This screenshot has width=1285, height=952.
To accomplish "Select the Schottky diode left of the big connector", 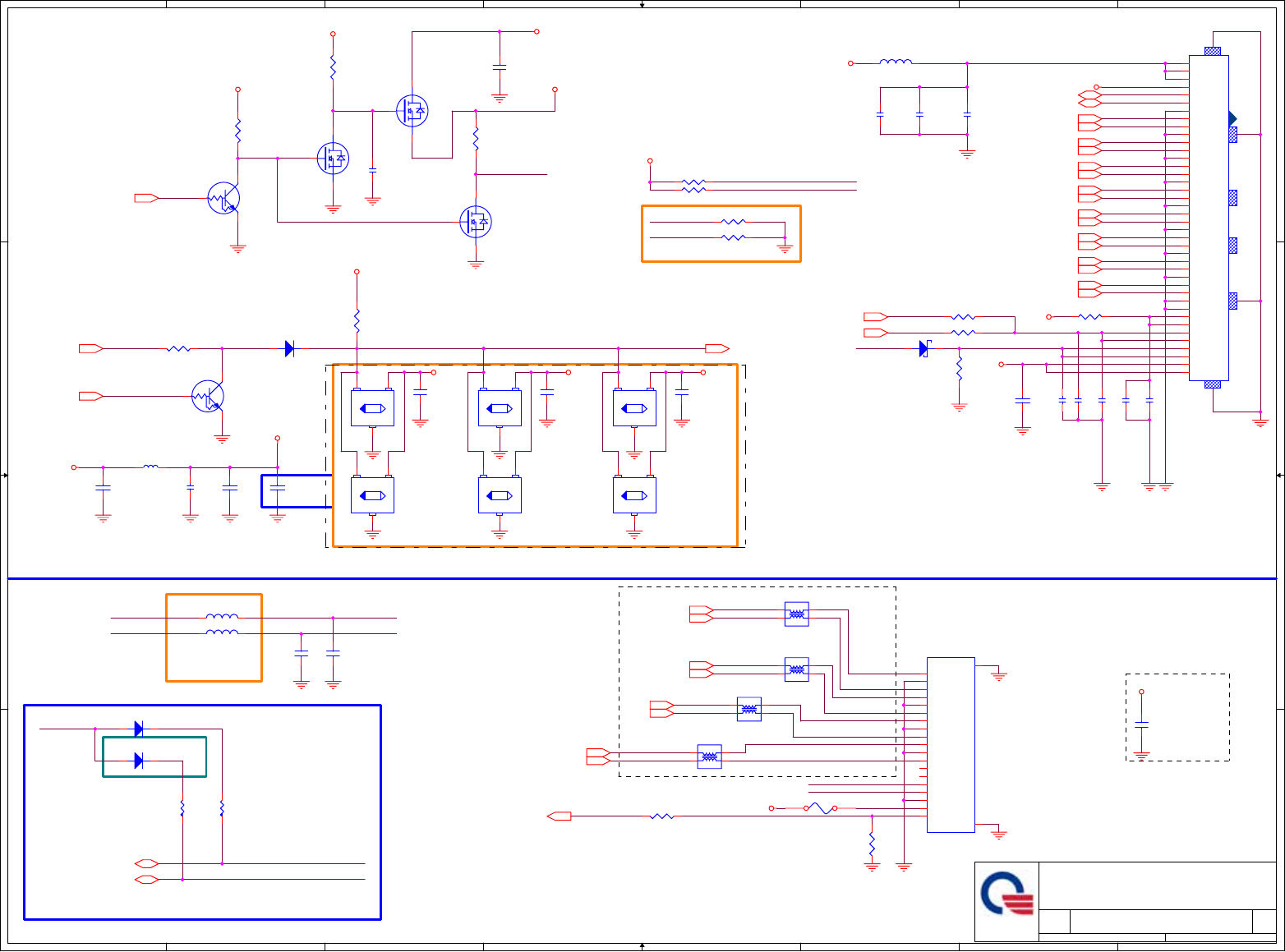I will coord(923,349).
